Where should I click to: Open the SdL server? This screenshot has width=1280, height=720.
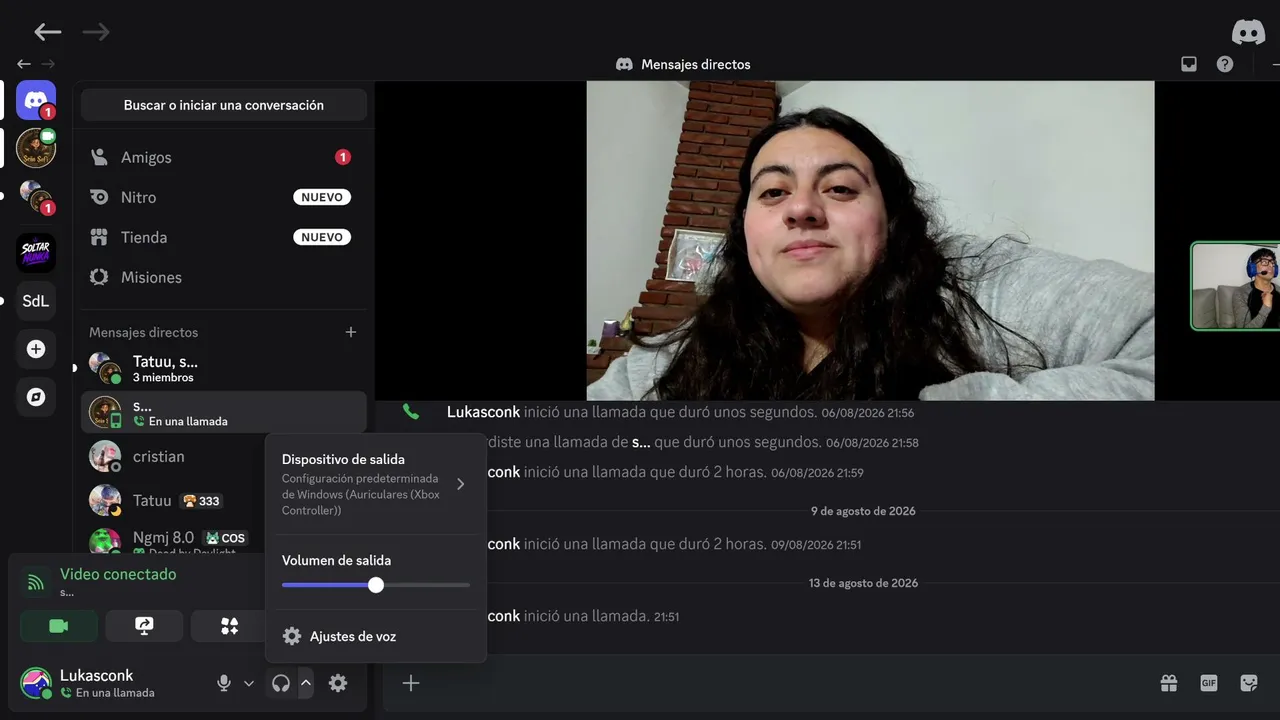(36, 301)
